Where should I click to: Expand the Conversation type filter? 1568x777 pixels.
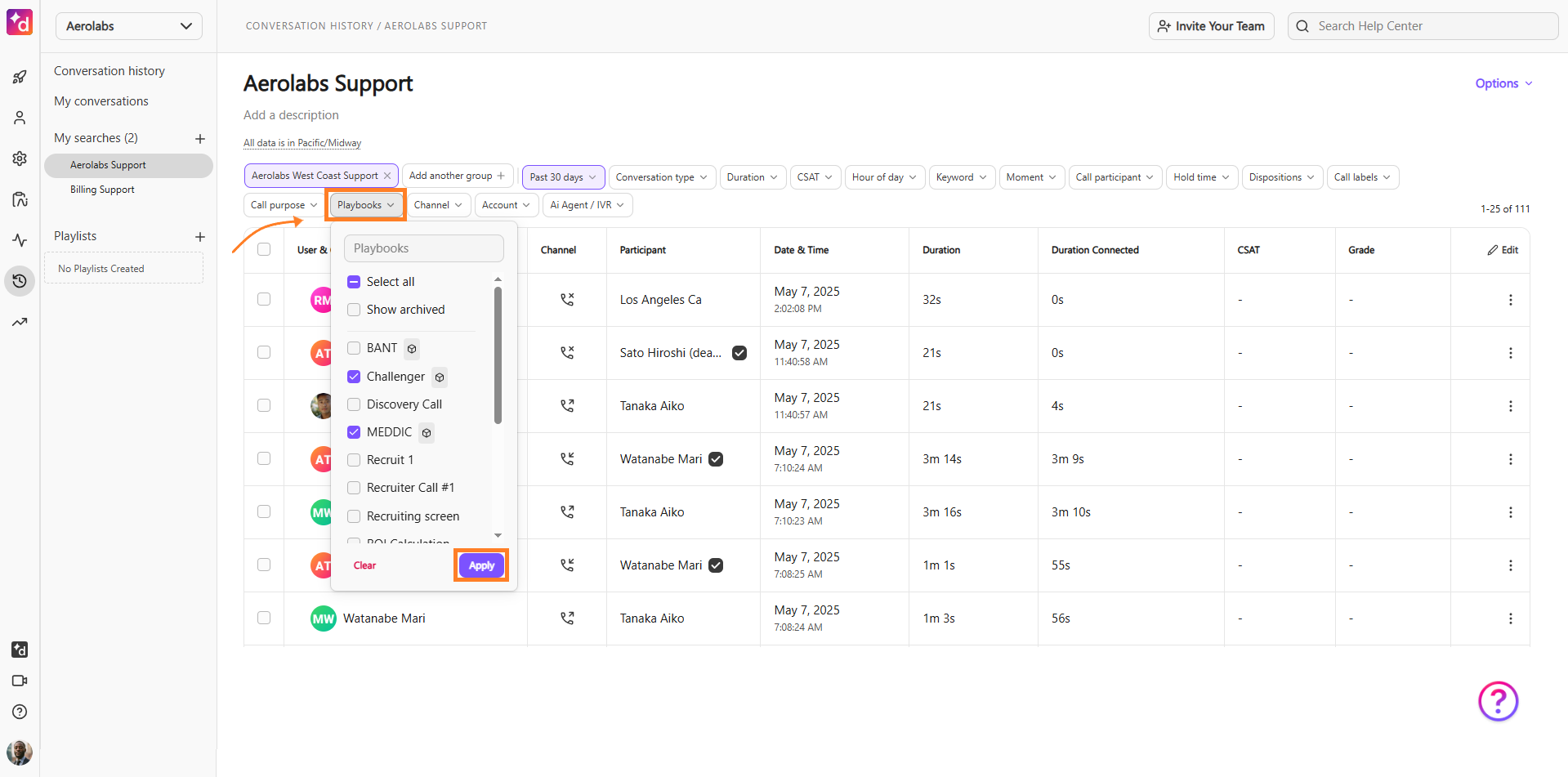click(662, 177)
